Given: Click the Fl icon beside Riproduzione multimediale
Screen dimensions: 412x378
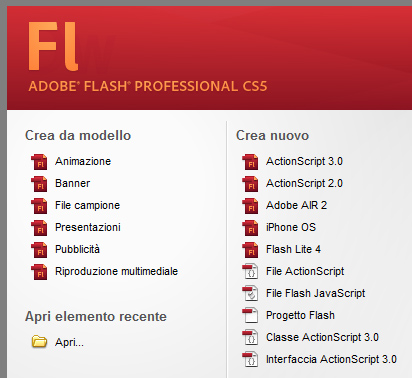Looking at the screenshot, I should point(39,272).
